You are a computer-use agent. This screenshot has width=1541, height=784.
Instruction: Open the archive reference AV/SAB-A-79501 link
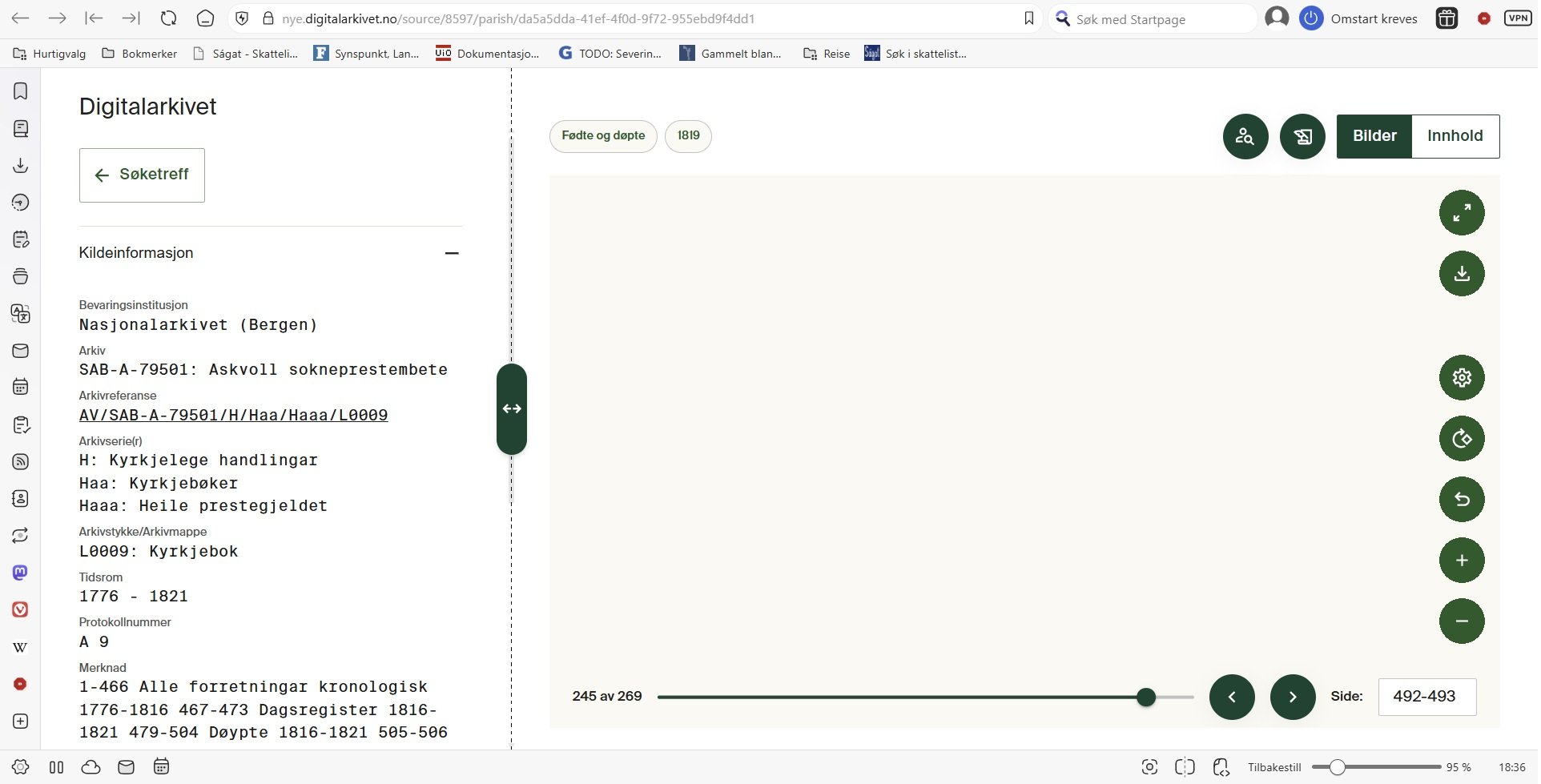(x=234, y=416)
